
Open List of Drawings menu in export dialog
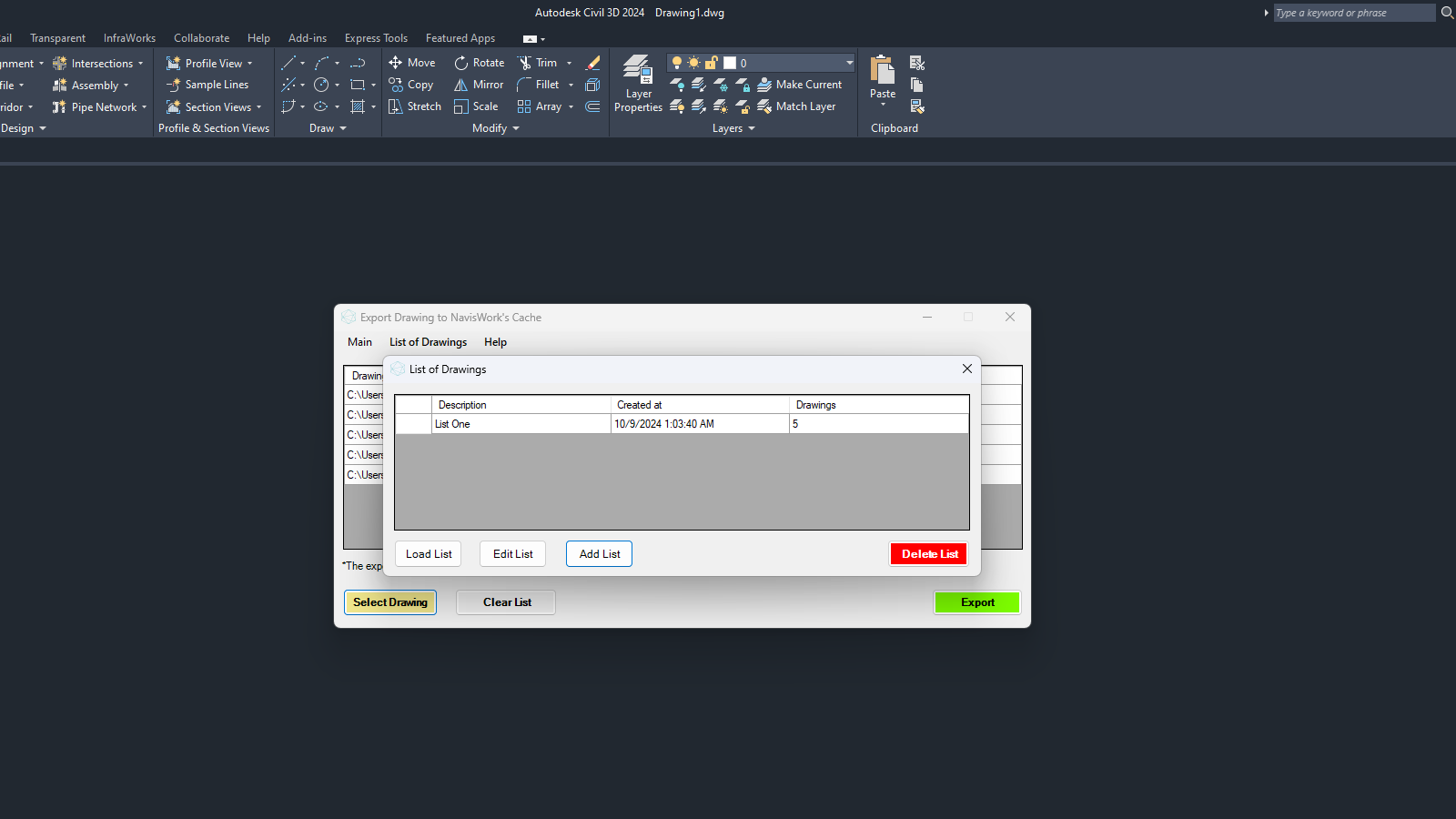[x=428, y=342]
